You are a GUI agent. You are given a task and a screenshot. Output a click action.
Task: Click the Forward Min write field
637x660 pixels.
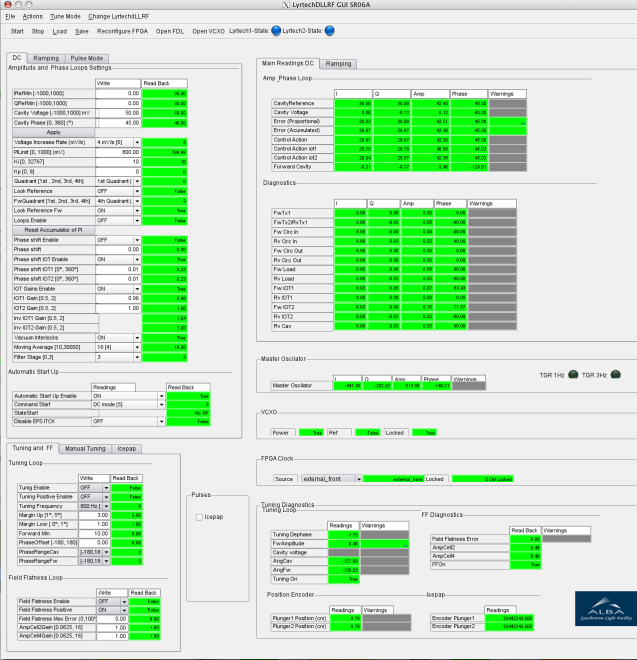(94, 534)
